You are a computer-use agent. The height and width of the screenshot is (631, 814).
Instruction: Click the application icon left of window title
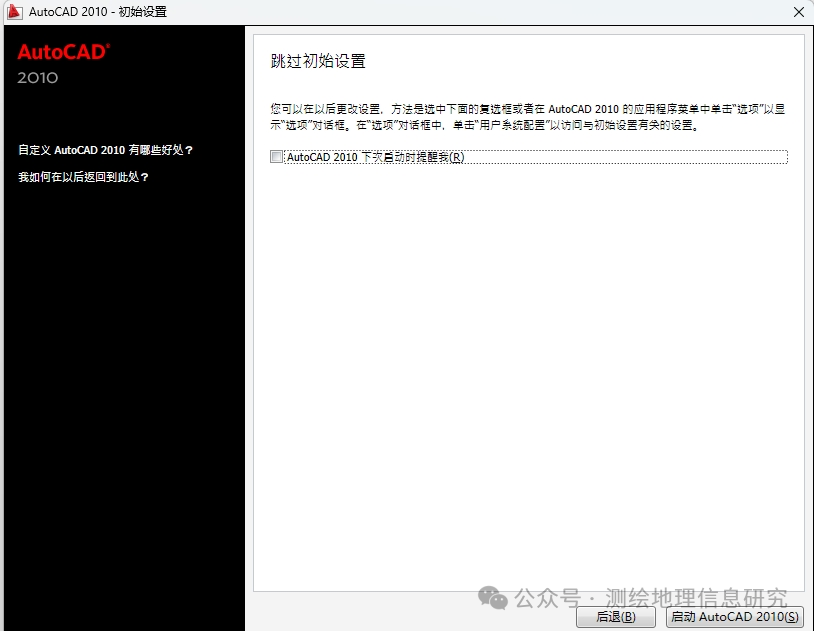[x=14, y=11]
